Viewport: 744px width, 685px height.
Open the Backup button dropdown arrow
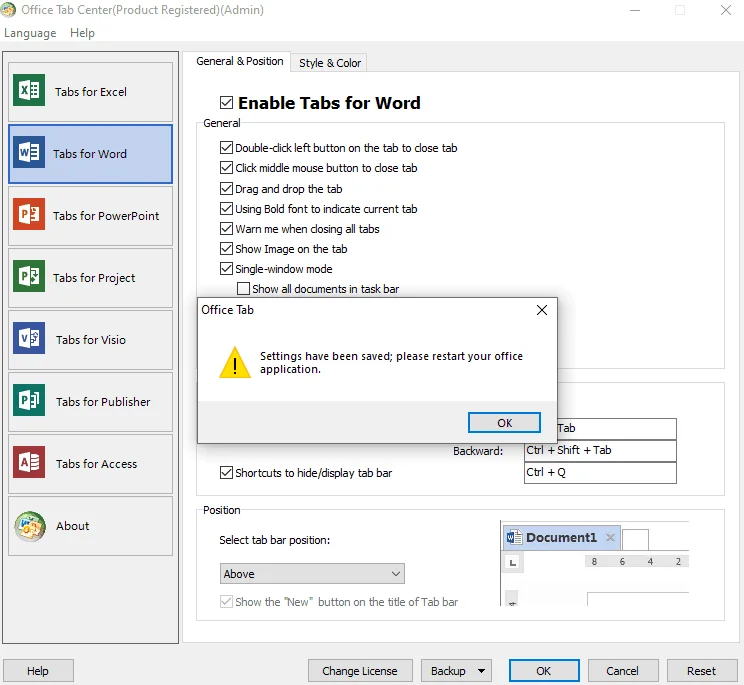coord(481,671)
